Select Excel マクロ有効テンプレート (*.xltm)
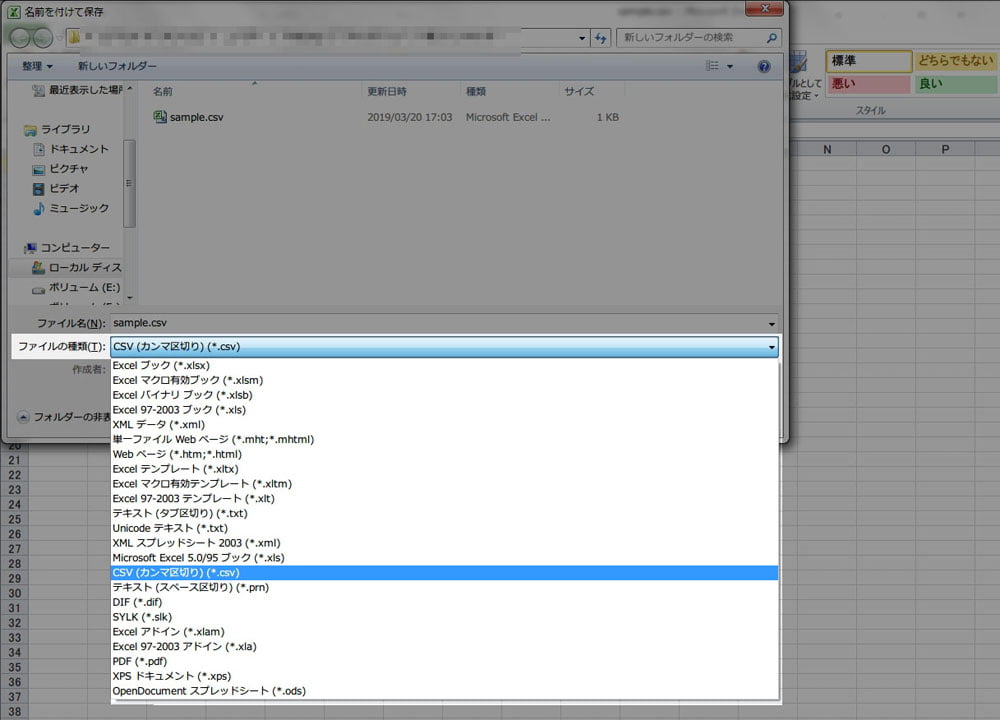This screenshot has width=1000, height=720. [x=445, y=483]
